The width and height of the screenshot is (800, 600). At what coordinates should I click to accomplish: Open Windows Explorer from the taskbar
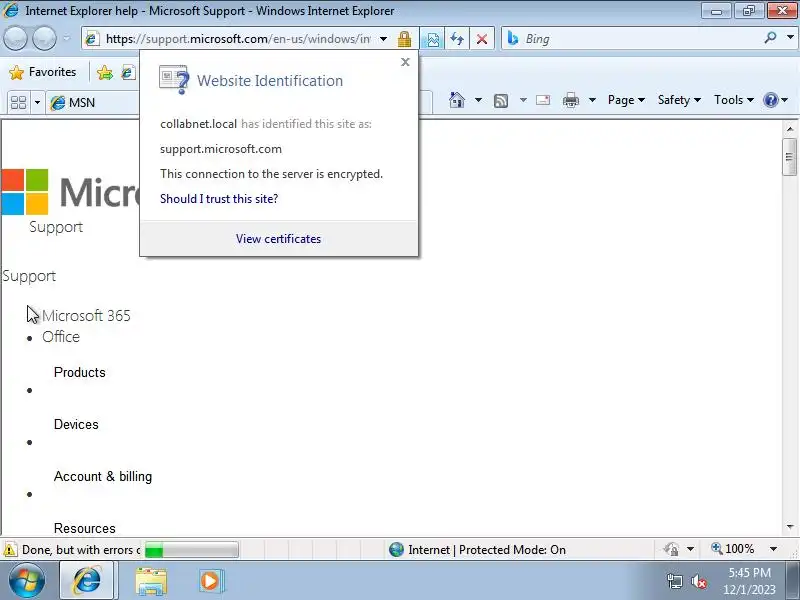[x=151, y=581]
